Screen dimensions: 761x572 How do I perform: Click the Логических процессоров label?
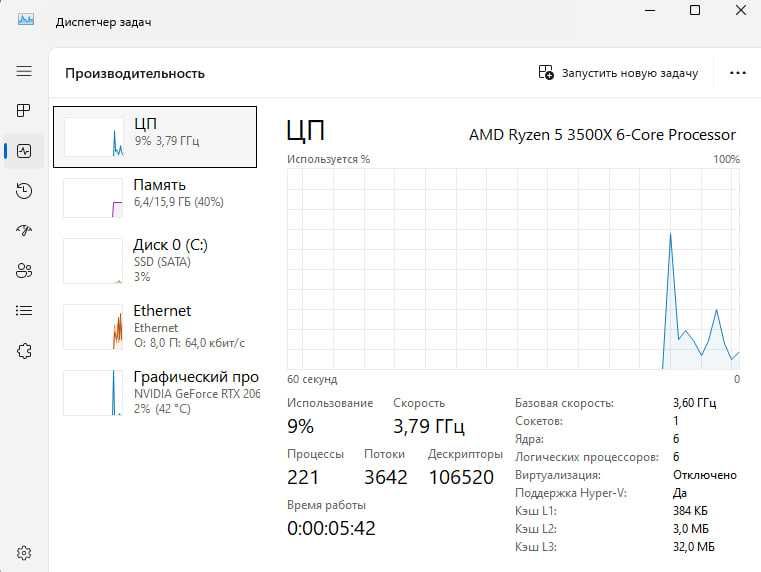click(x=587, y=457)
